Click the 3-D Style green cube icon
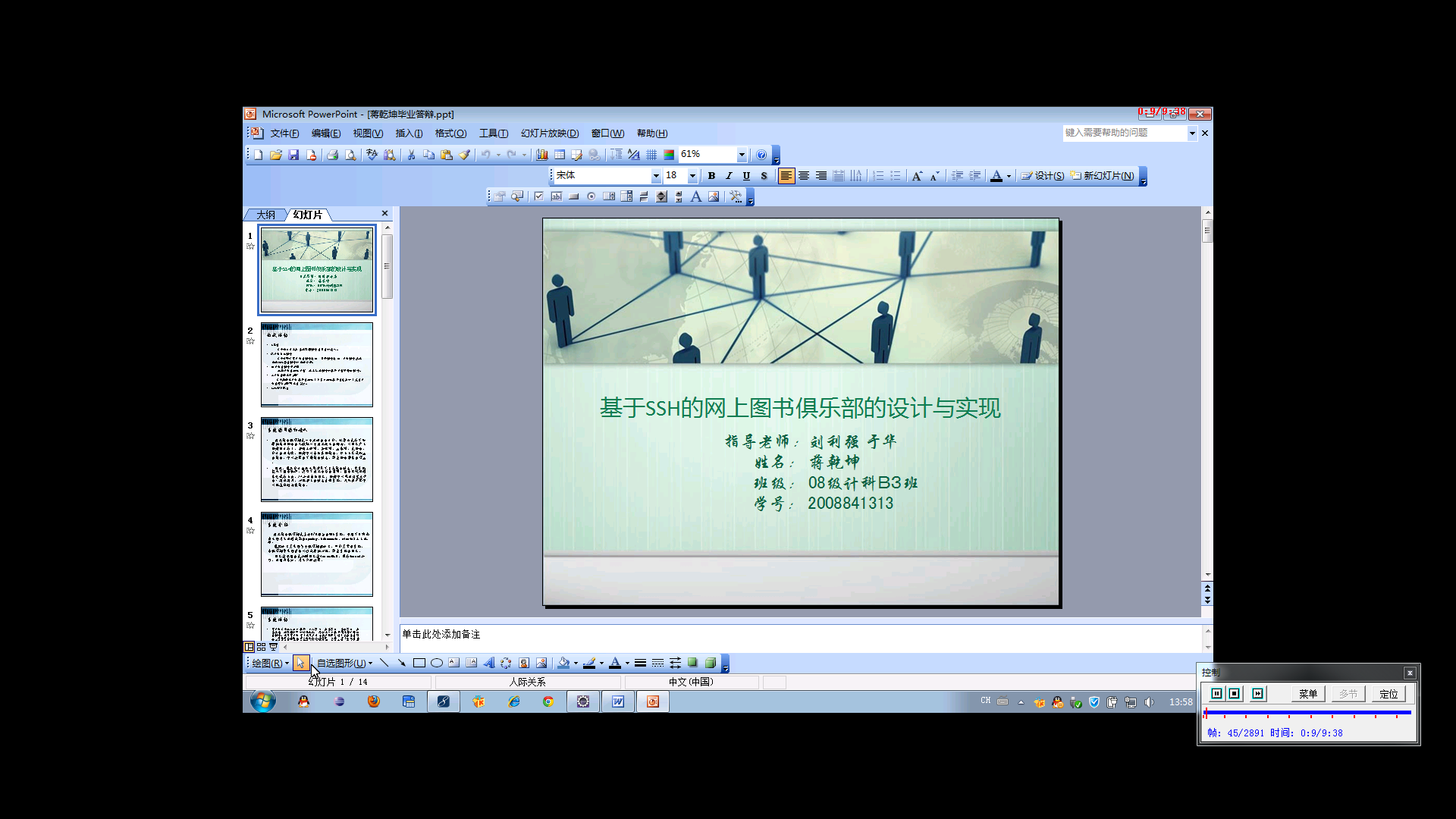 (711, 663)
